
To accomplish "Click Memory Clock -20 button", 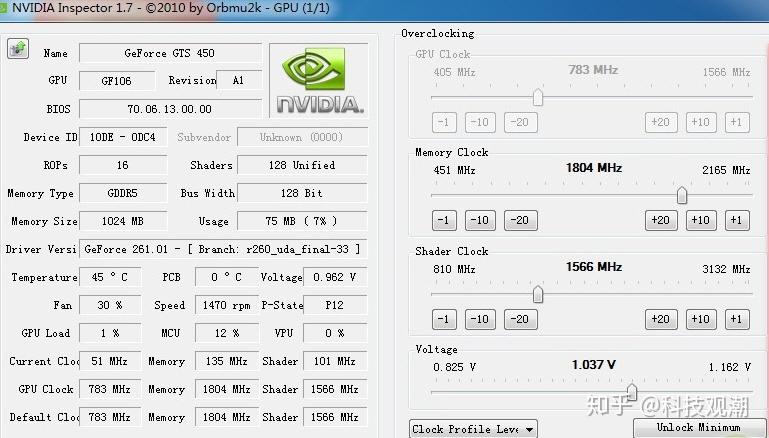I will pyautogui.click(x=520, y=220).
